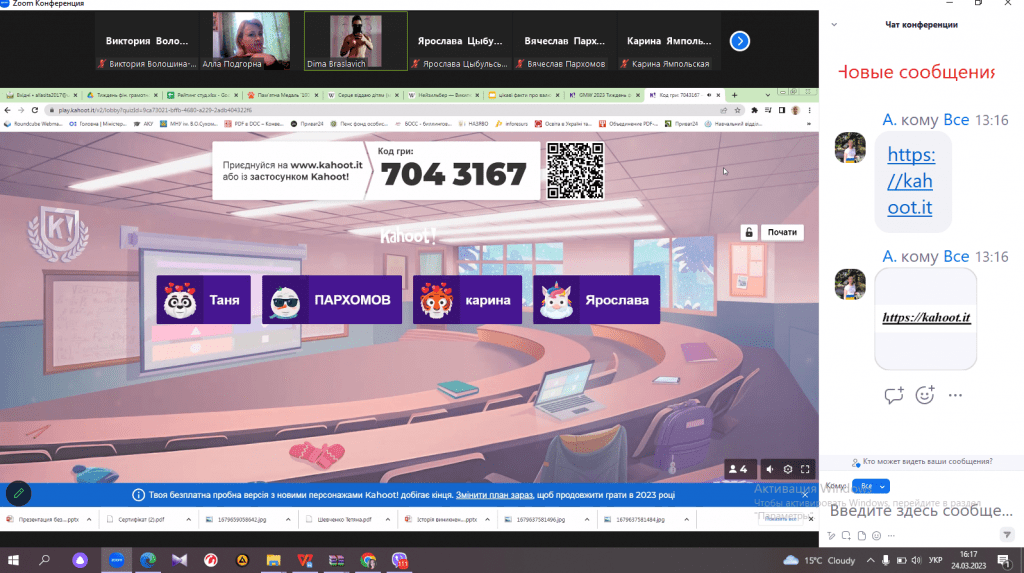1024x573 pixels.
Task: Open Kahoot settings gear icon
Action: point(788,469)
